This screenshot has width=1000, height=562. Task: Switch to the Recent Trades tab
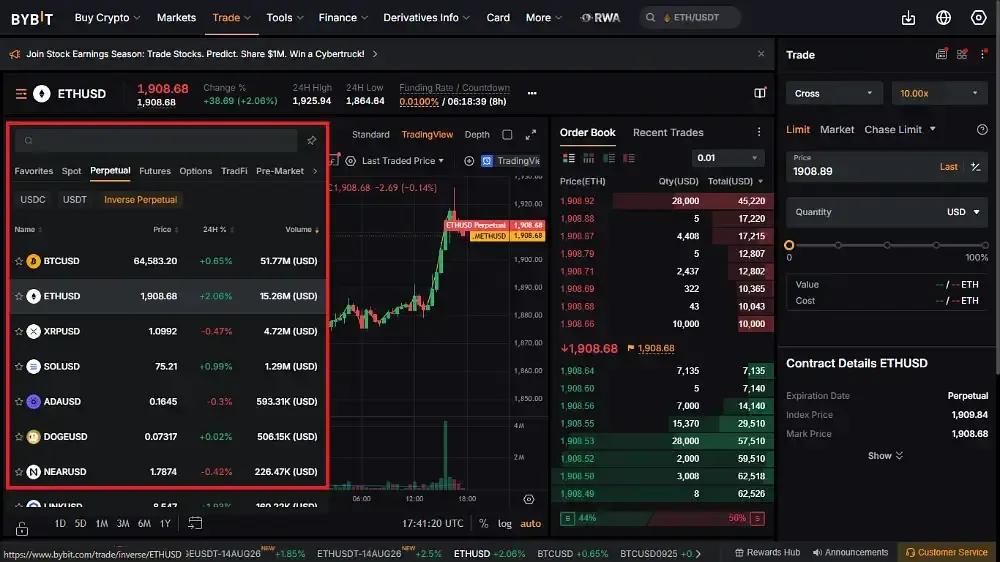(668, 132)
